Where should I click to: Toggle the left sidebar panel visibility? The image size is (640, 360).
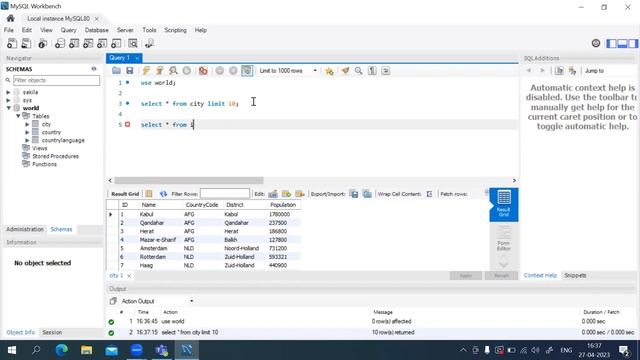(611, 43)
